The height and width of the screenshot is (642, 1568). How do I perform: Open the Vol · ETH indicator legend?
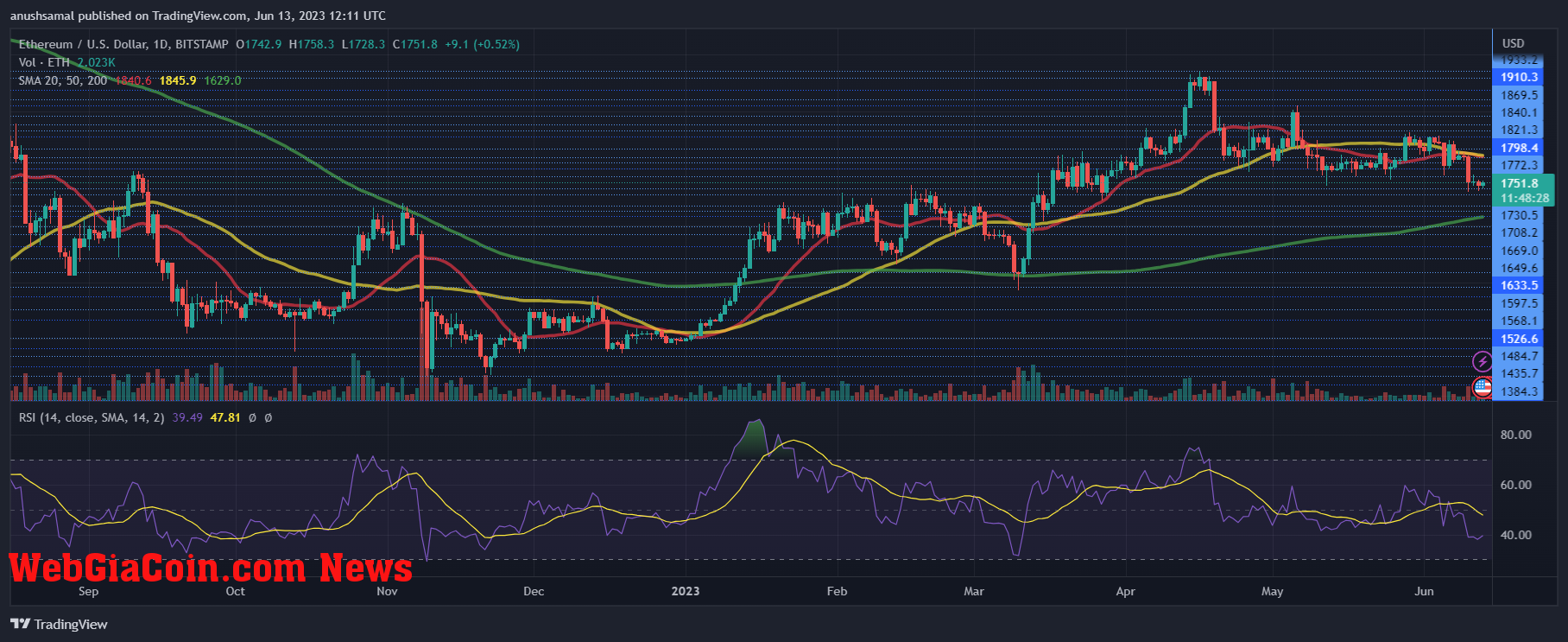(43, 62)
